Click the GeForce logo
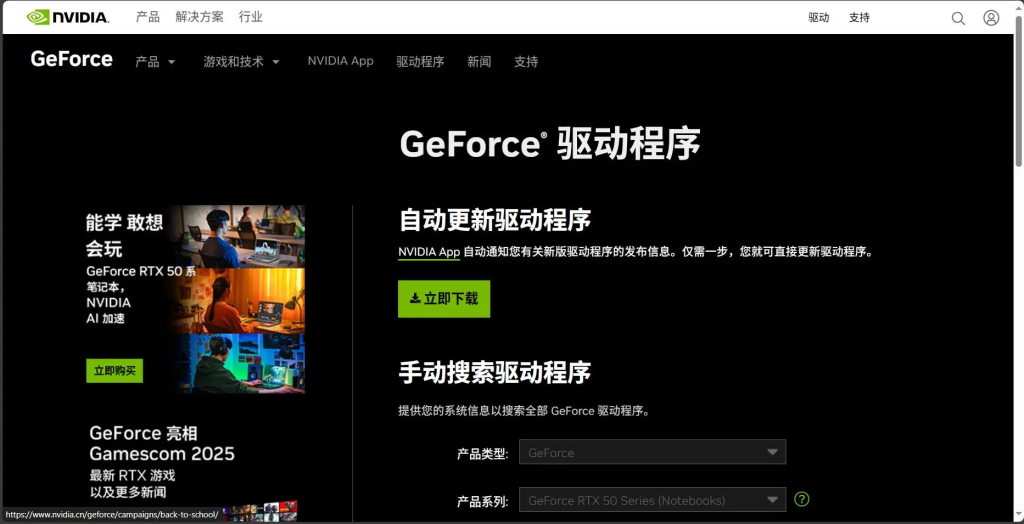1024x524 pixels. (71, 60)
